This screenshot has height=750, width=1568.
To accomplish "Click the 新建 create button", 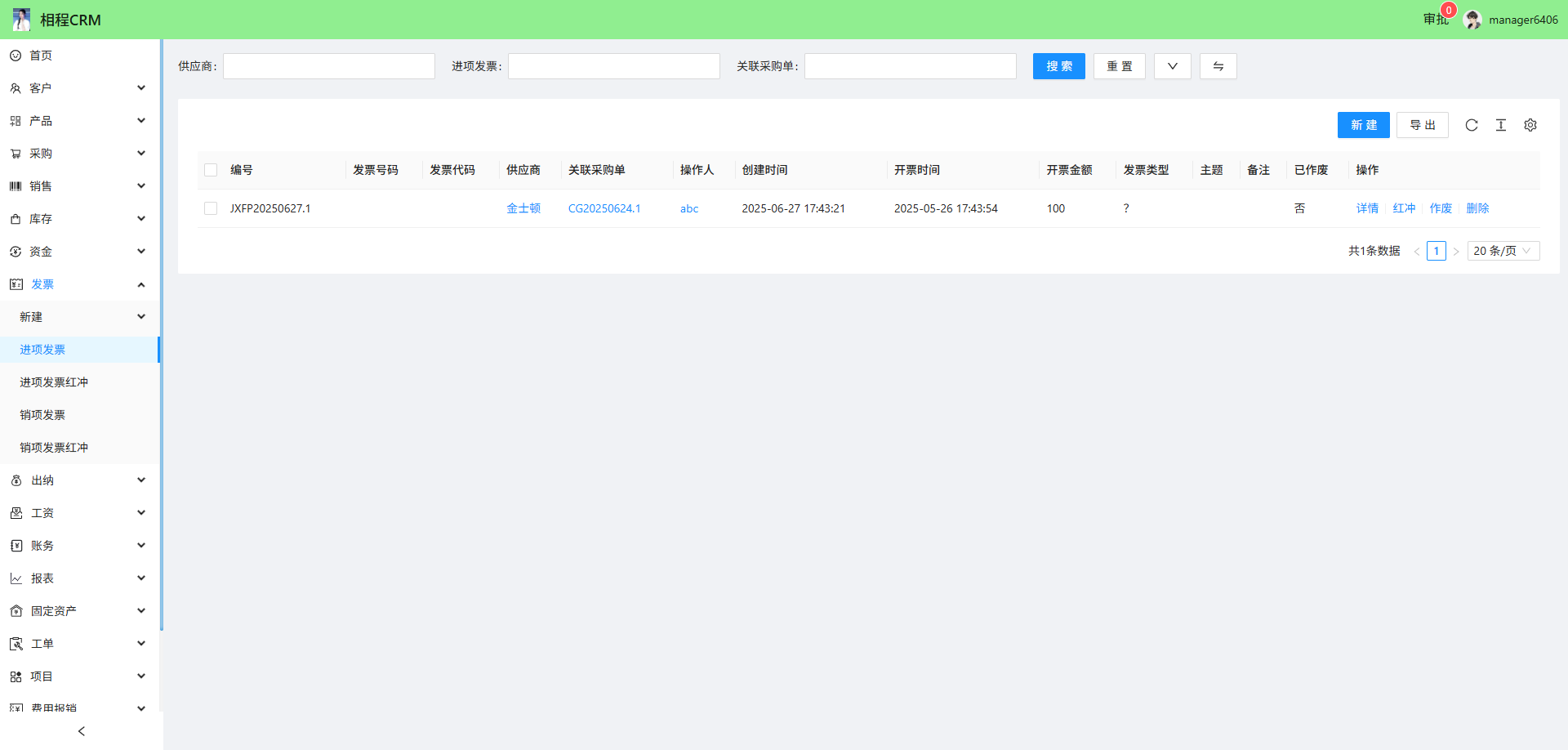I will (1363, 125).
